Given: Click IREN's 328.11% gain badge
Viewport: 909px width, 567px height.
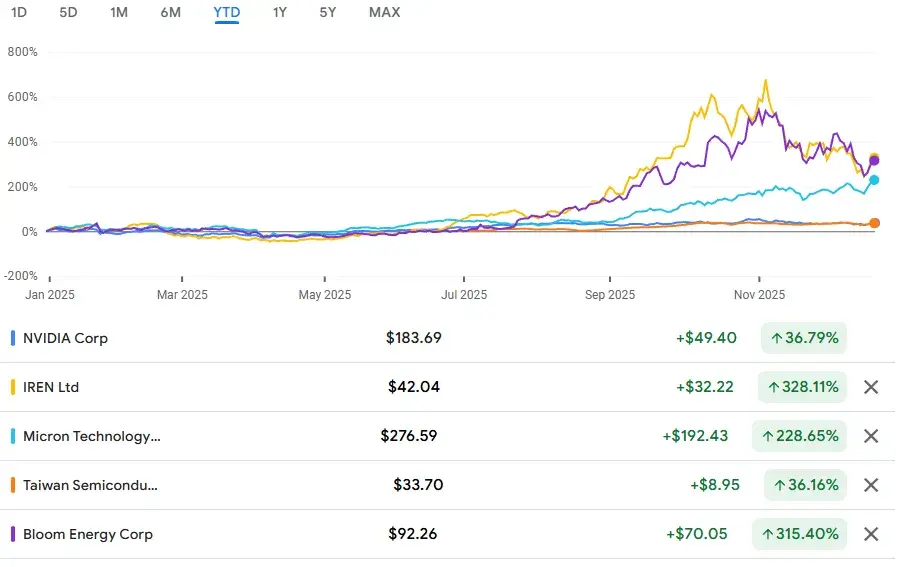Looking at the screenshot, I should click(x=802, y=387).
